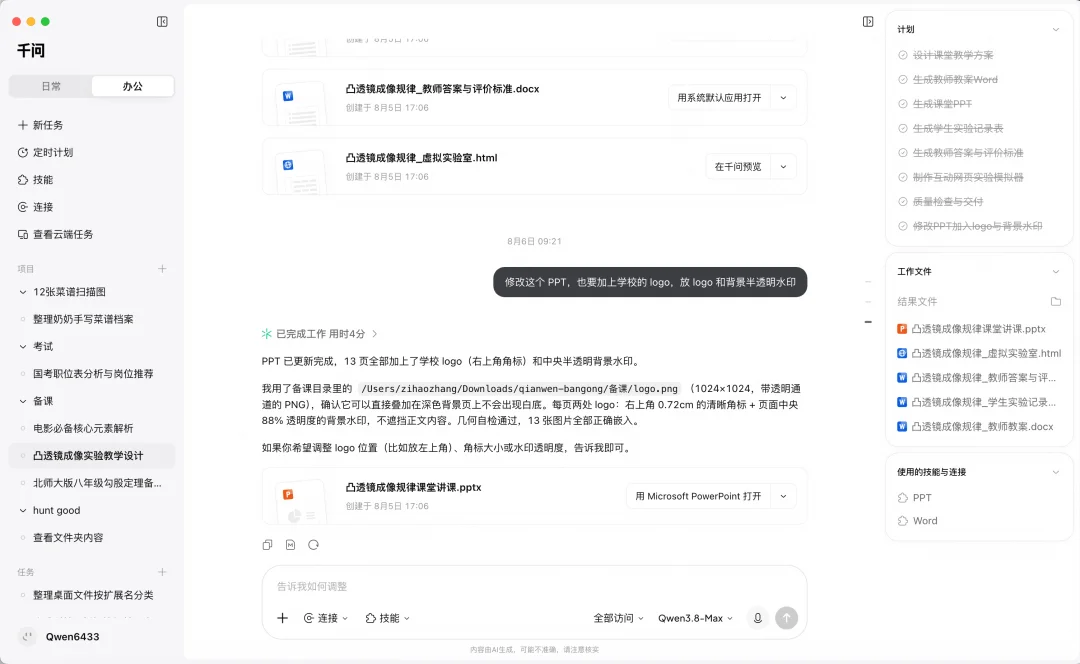Click the user message bubble 修改这个 PPT
Image resolution: width=1080 pixels, height=664 pixels.
[650, 282]
